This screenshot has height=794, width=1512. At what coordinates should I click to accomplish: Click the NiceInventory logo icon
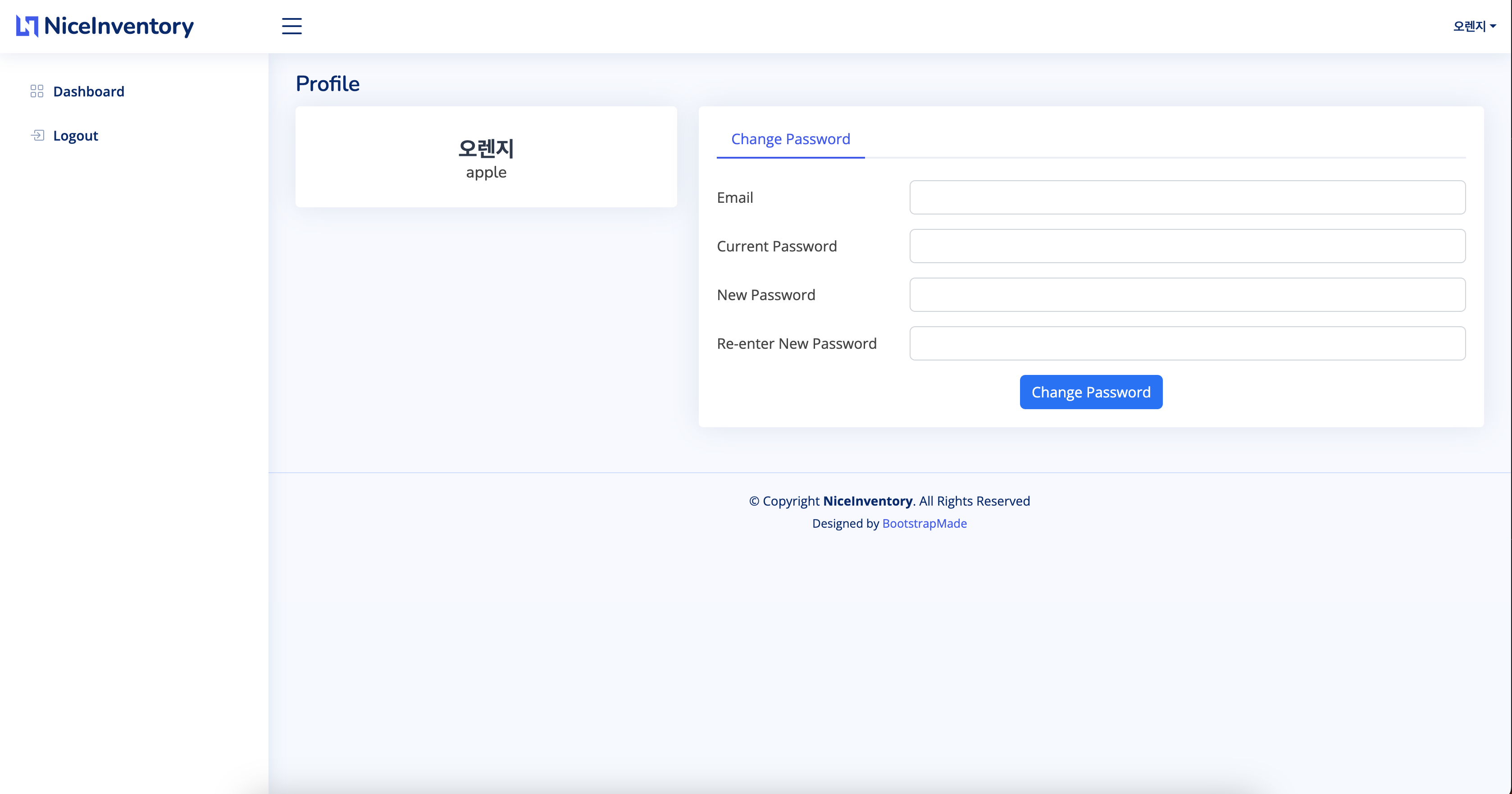click(x=27, y=26)
